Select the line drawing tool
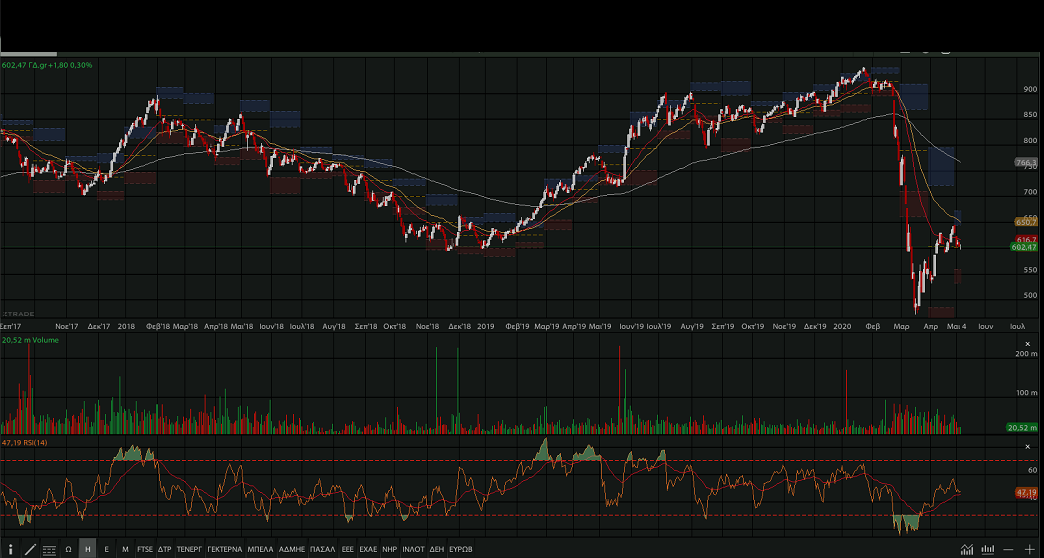 click(29, 549)
